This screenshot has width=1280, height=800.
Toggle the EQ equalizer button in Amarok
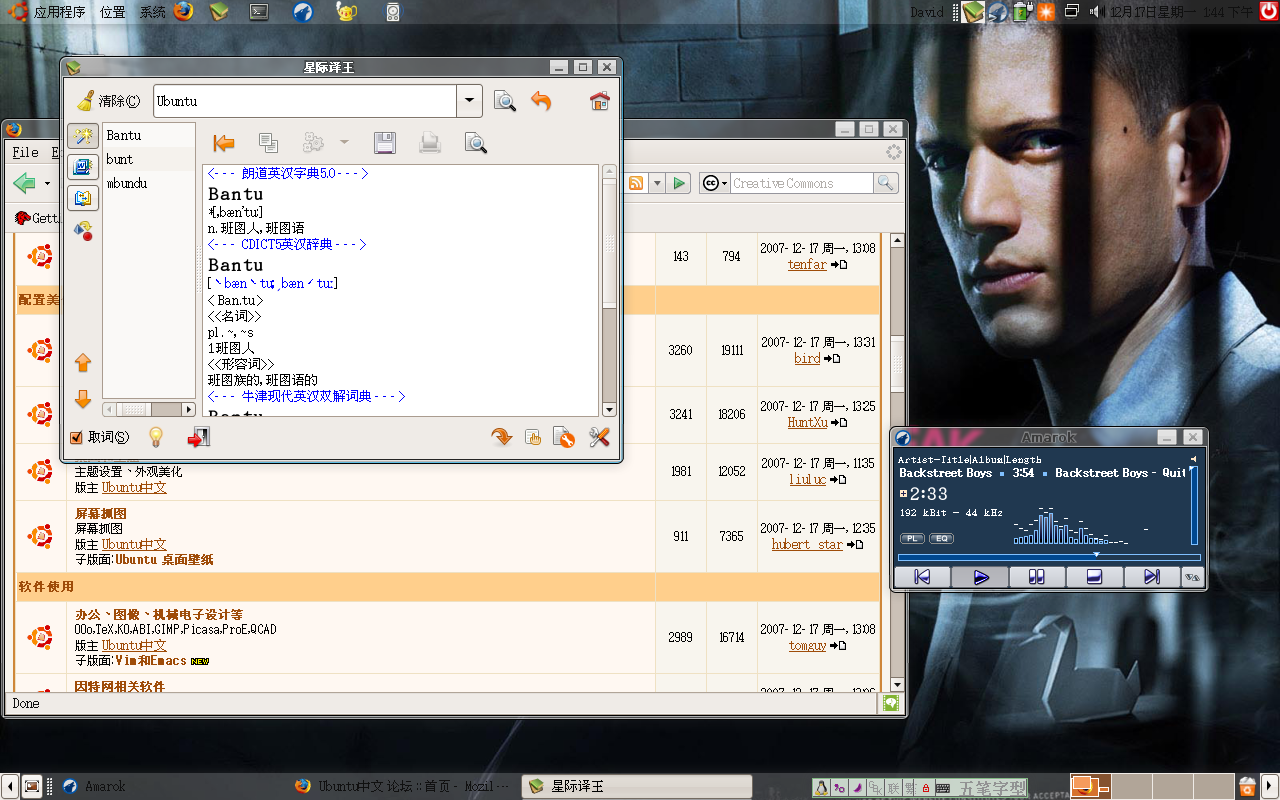941,538
